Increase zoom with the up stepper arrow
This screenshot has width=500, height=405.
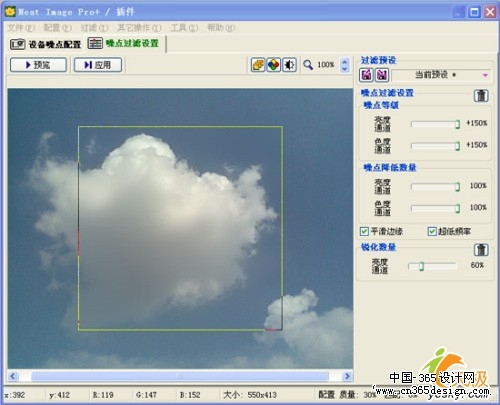point(345,61)
